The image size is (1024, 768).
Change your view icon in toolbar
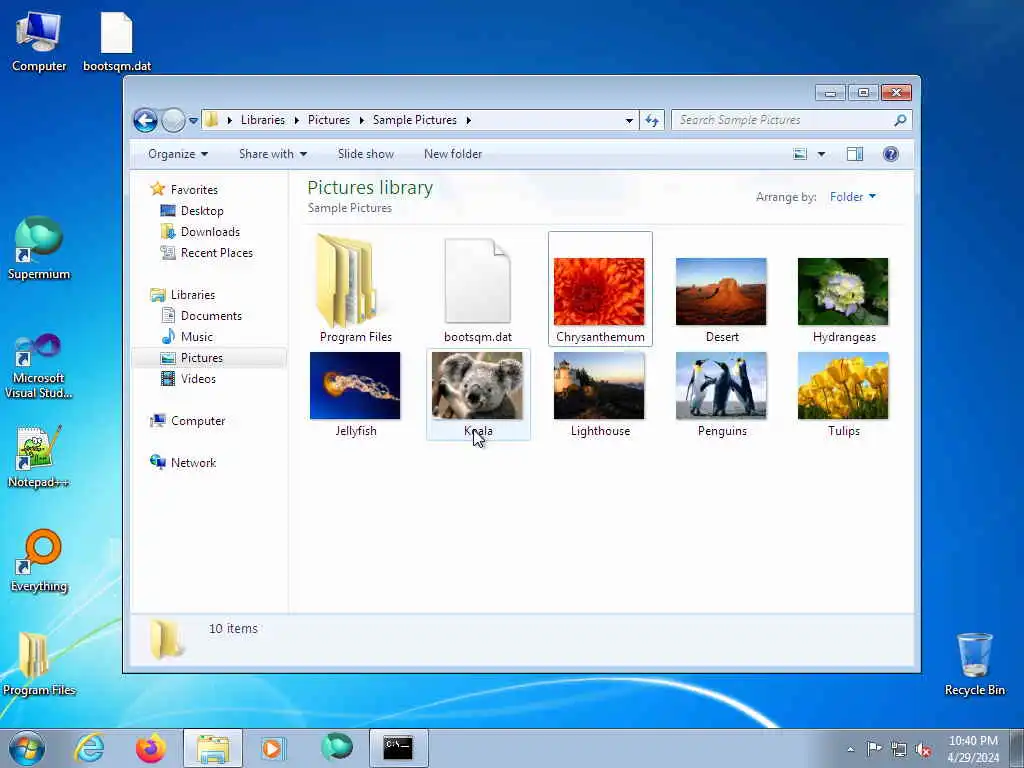click(800, 154)
